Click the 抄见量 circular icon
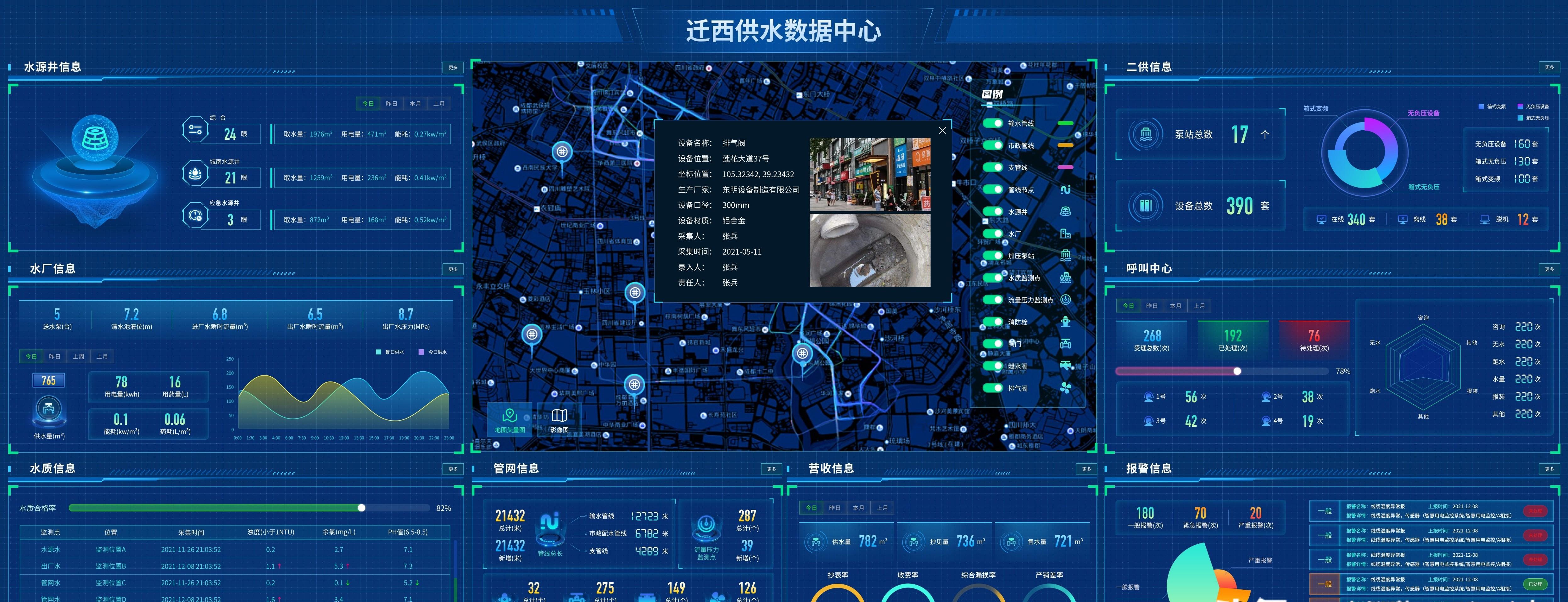Screen dimensions: 1568x602 tap(913, 542)
